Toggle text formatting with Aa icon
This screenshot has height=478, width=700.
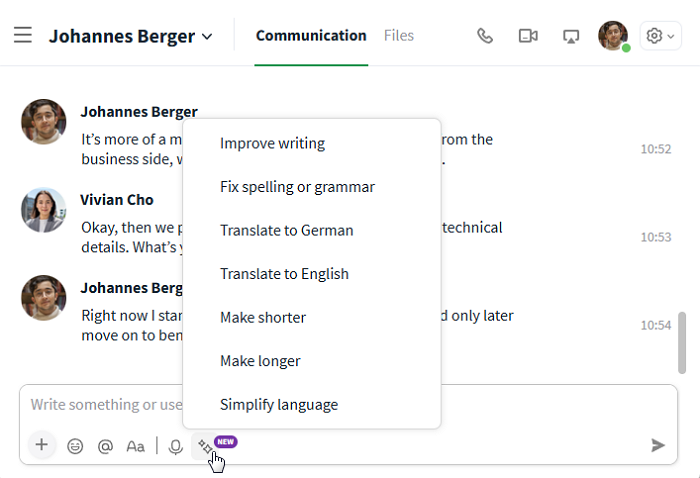tap(135, 446)
